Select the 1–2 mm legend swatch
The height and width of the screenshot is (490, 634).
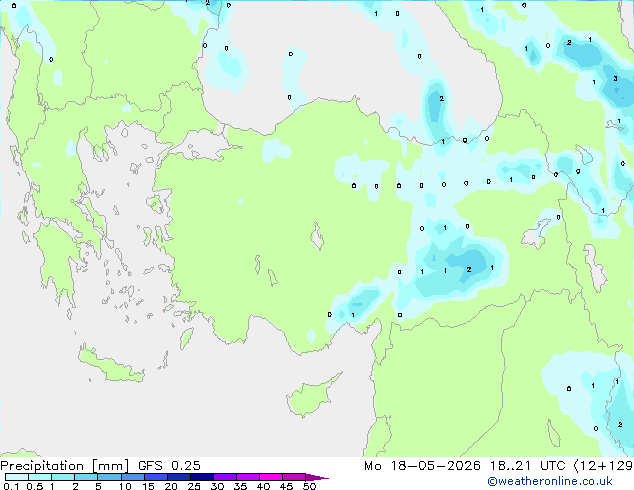coord(63,477)
